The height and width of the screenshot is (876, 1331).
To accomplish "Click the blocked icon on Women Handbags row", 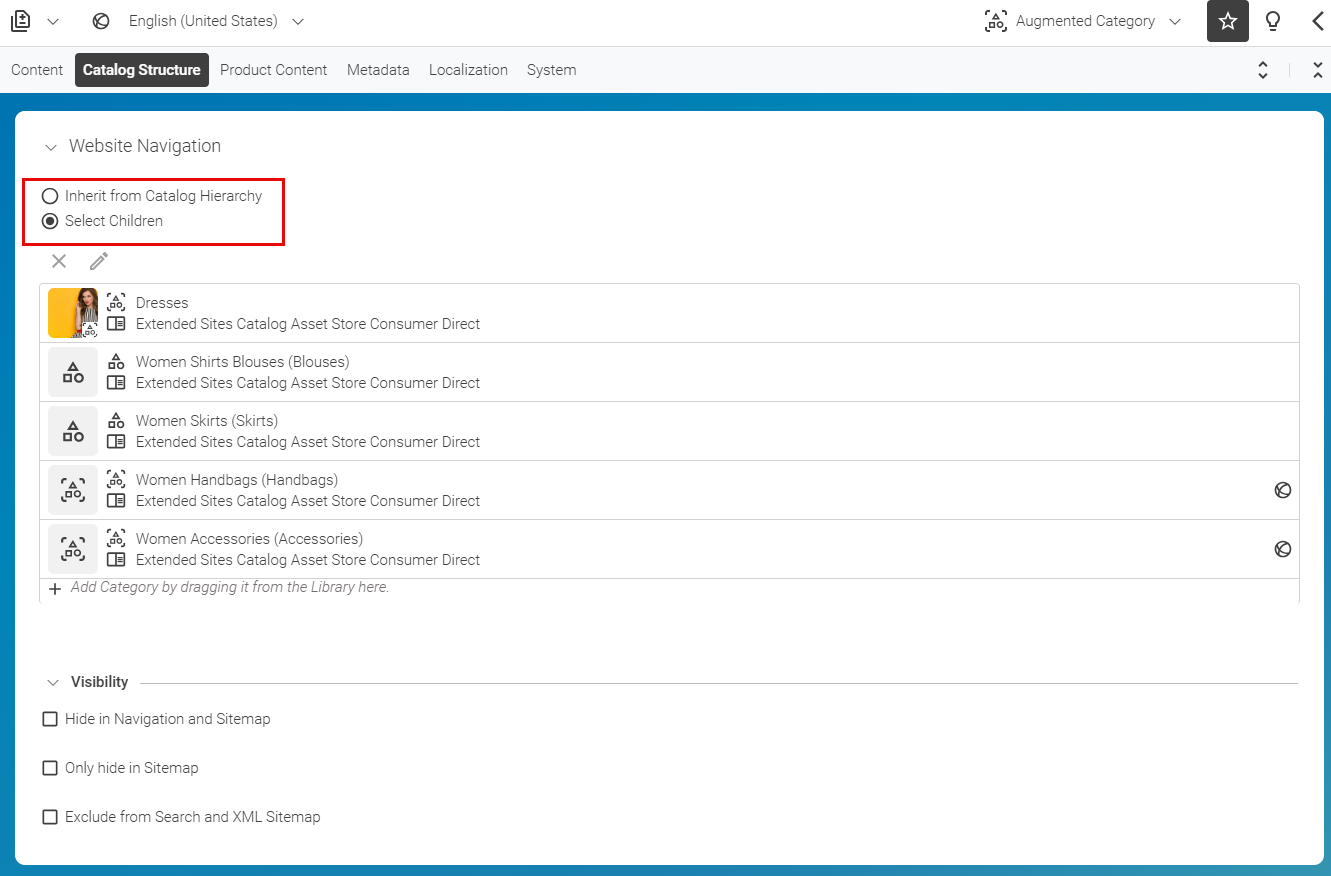I will pyautogui.click(x=1283, y=490).
